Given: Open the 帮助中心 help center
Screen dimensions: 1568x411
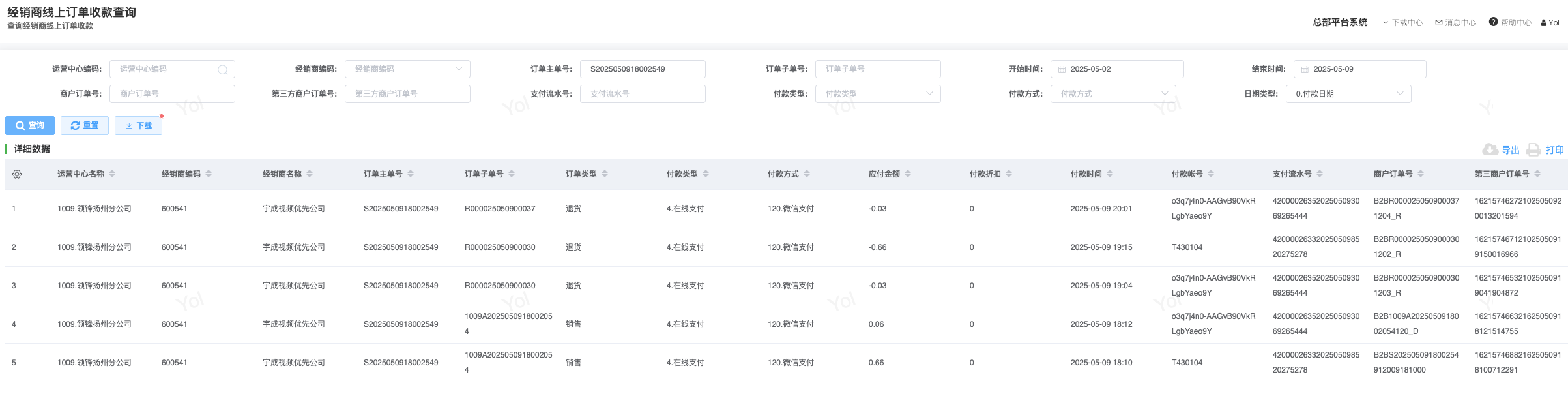Looking at the screenshot, I should (x=1510, y=23).
